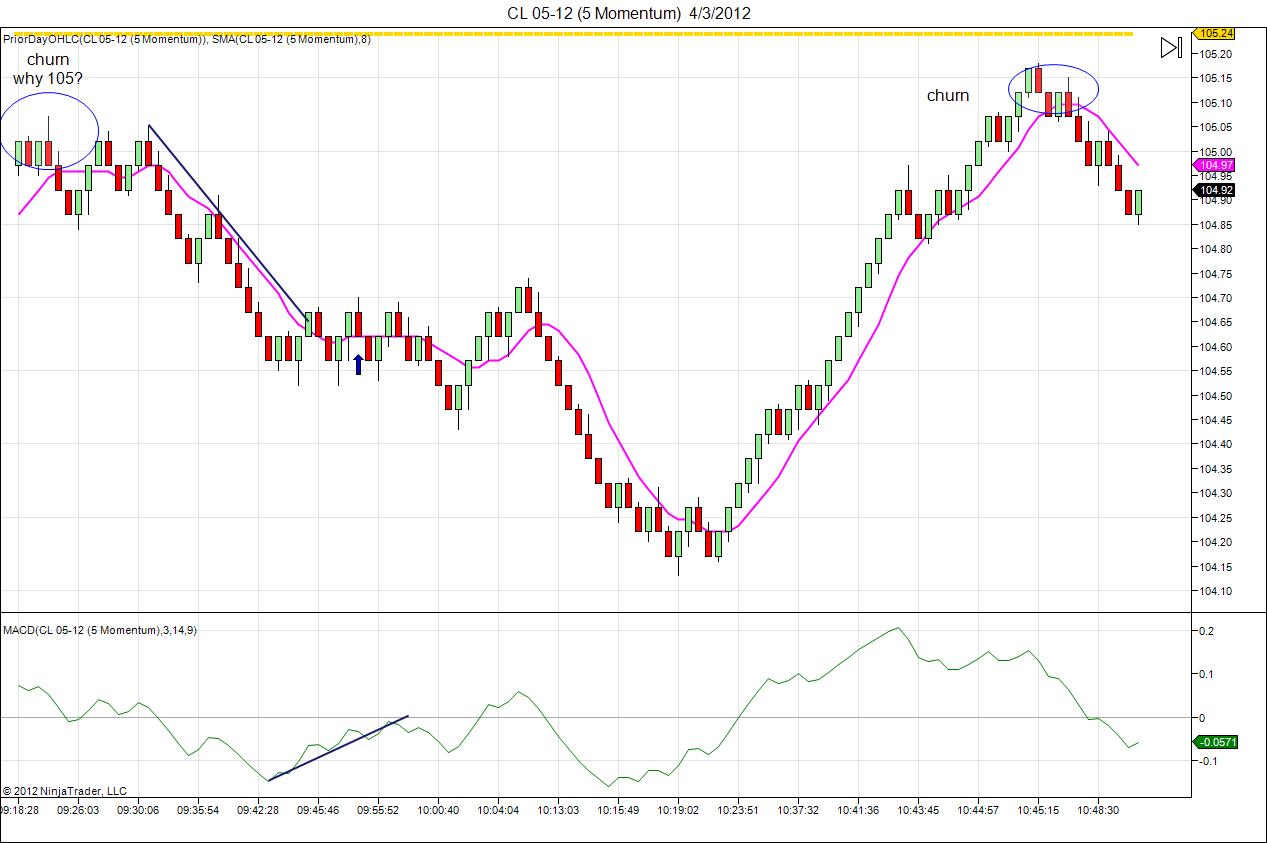Click the chart title CL 05-12 (5 Momentum) 4/3/2012

628,13
